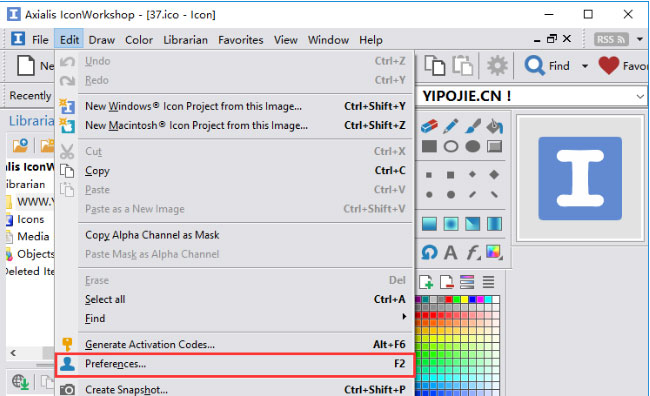Click the red heart Favorites icon
This screenshot has height=396, width=650.
click(609, 66)
